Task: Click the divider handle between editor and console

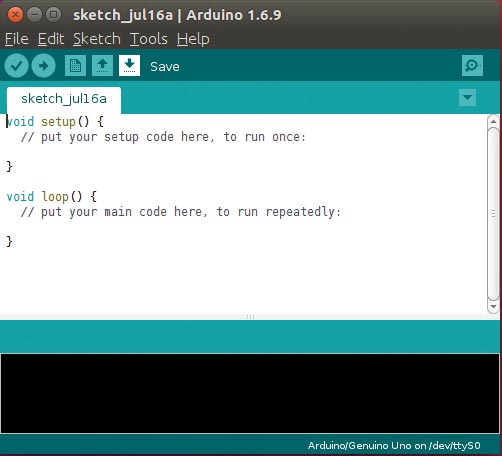Action: [250, 317]
